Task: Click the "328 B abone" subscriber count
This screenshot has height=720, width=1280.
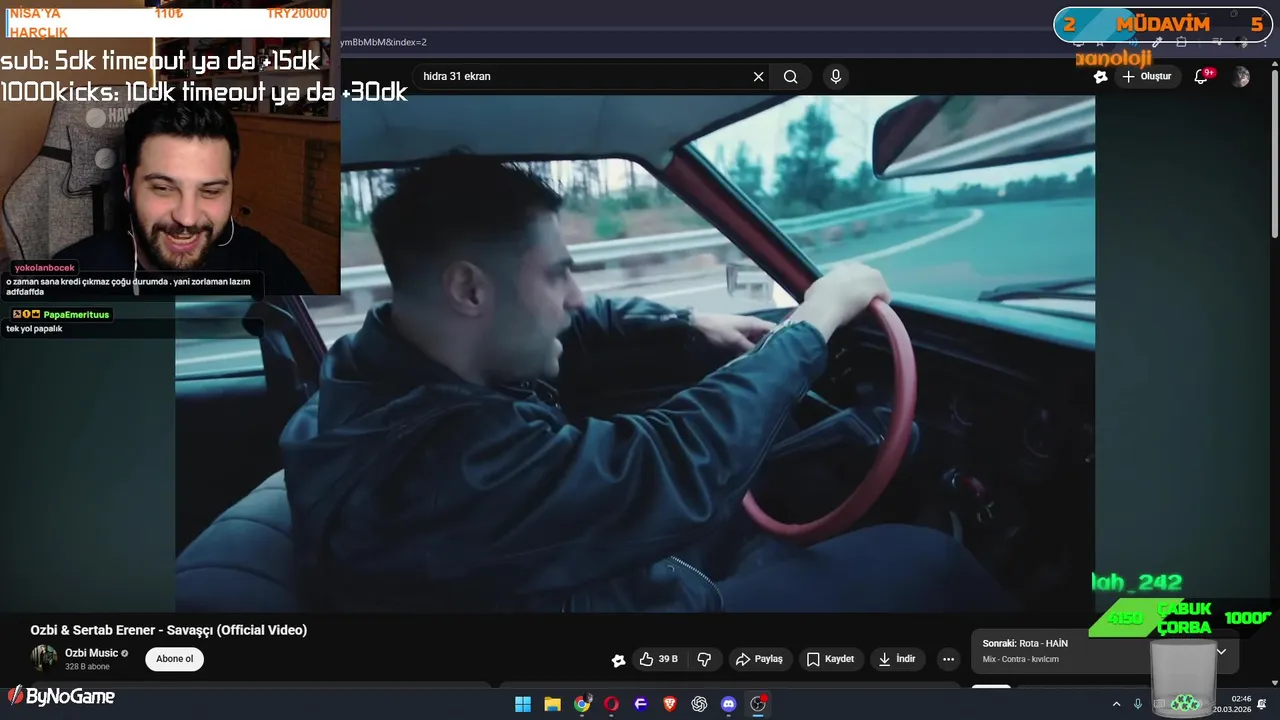Action: pyautogui.click(x=87, y=667)
